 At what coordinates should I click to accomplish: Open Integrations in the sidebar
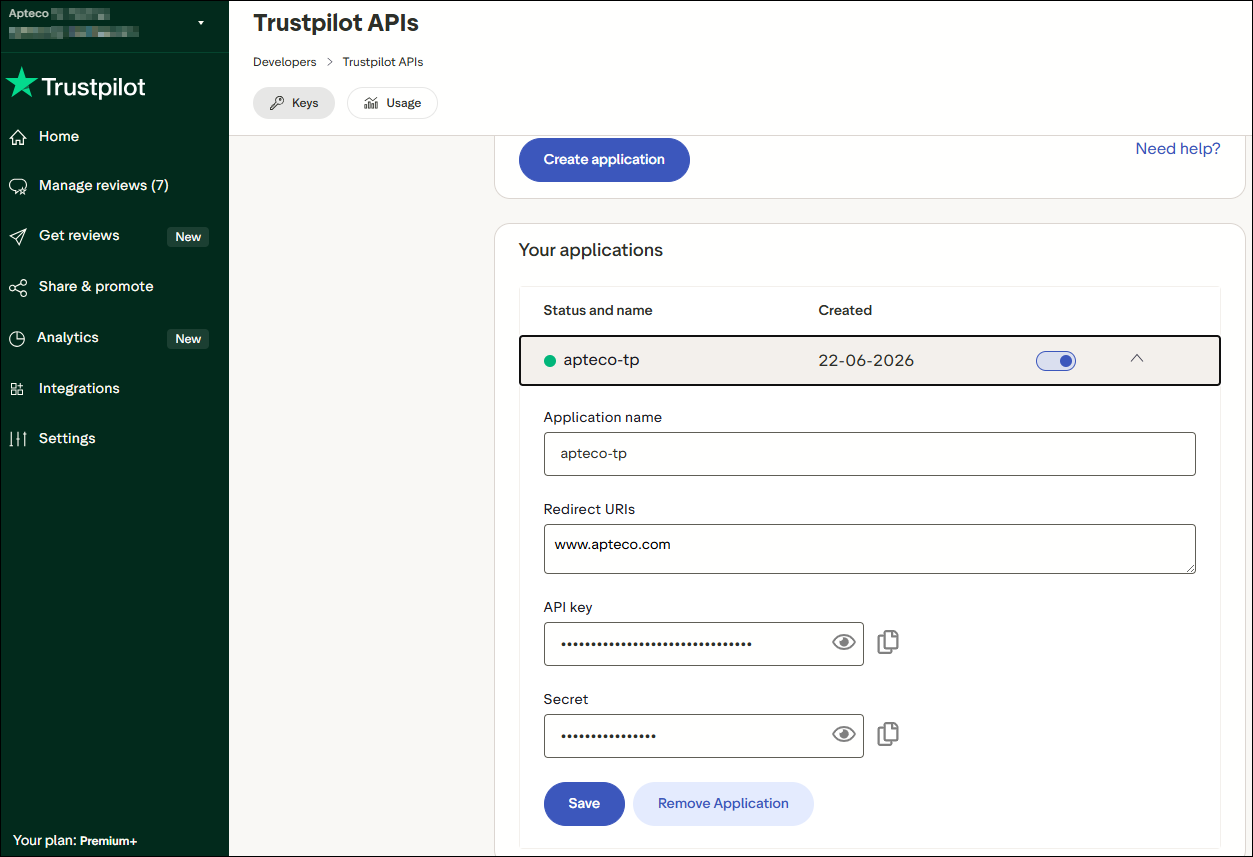(79, 389)
